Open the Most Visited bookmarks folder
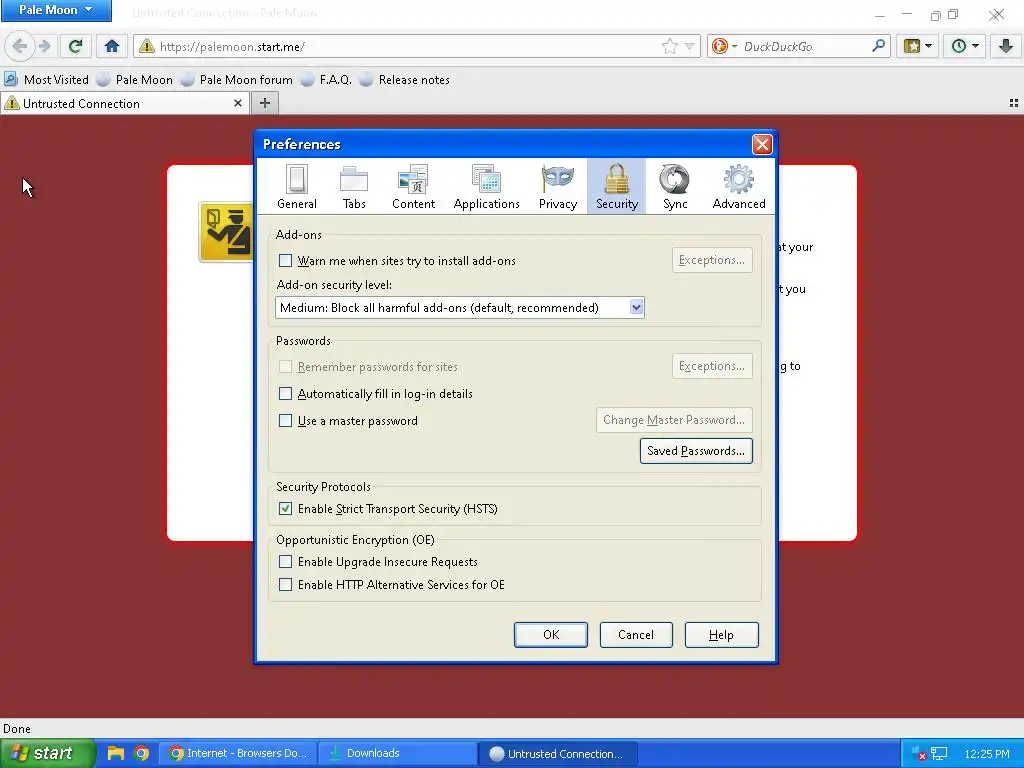 [47, 80]
